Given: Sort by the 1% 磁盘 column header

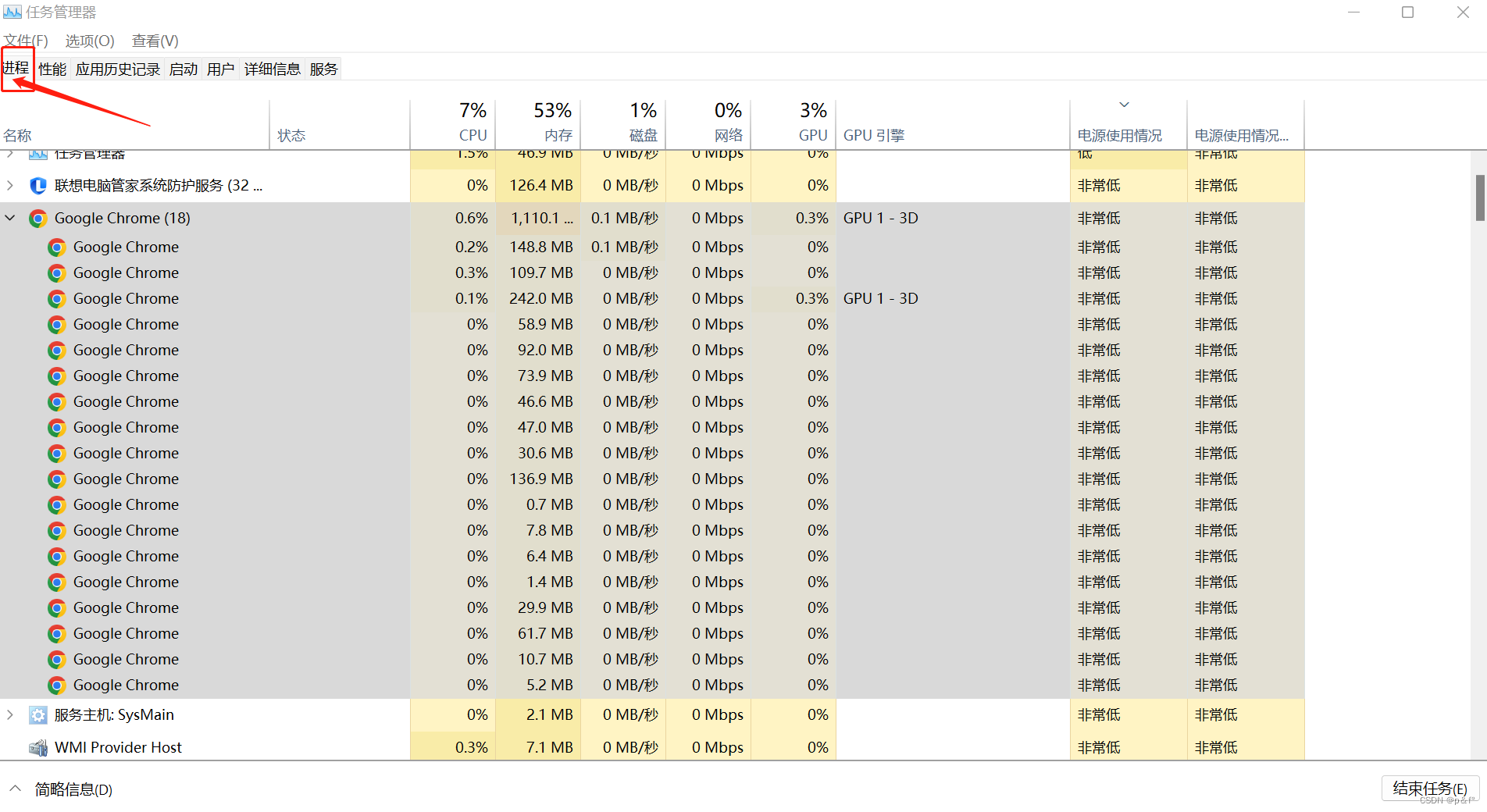Looking at the screenshot, I should point(623,125).
